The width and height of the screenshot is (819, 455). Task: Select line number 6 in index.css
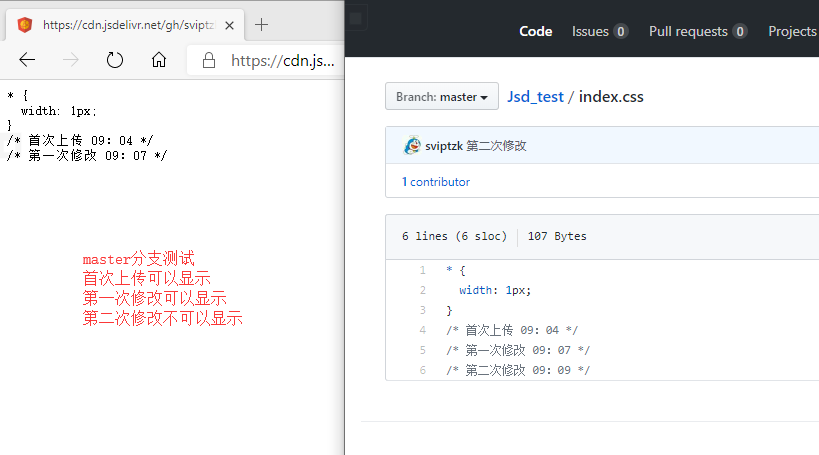422,370
